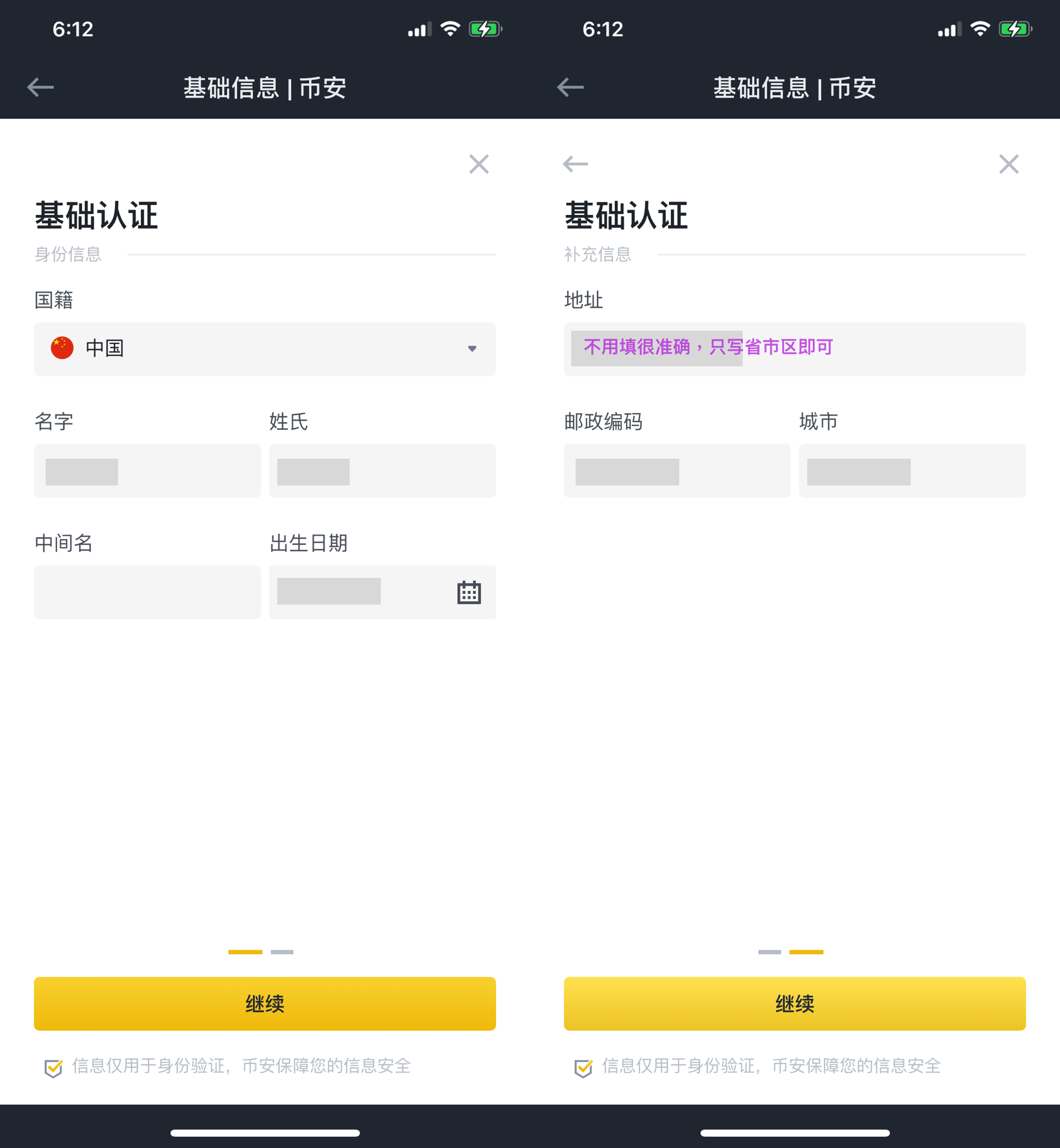Click the dropdown arrow beside 中国
The height and width of the screenshot is (1148, 1060).
(472, 349)
